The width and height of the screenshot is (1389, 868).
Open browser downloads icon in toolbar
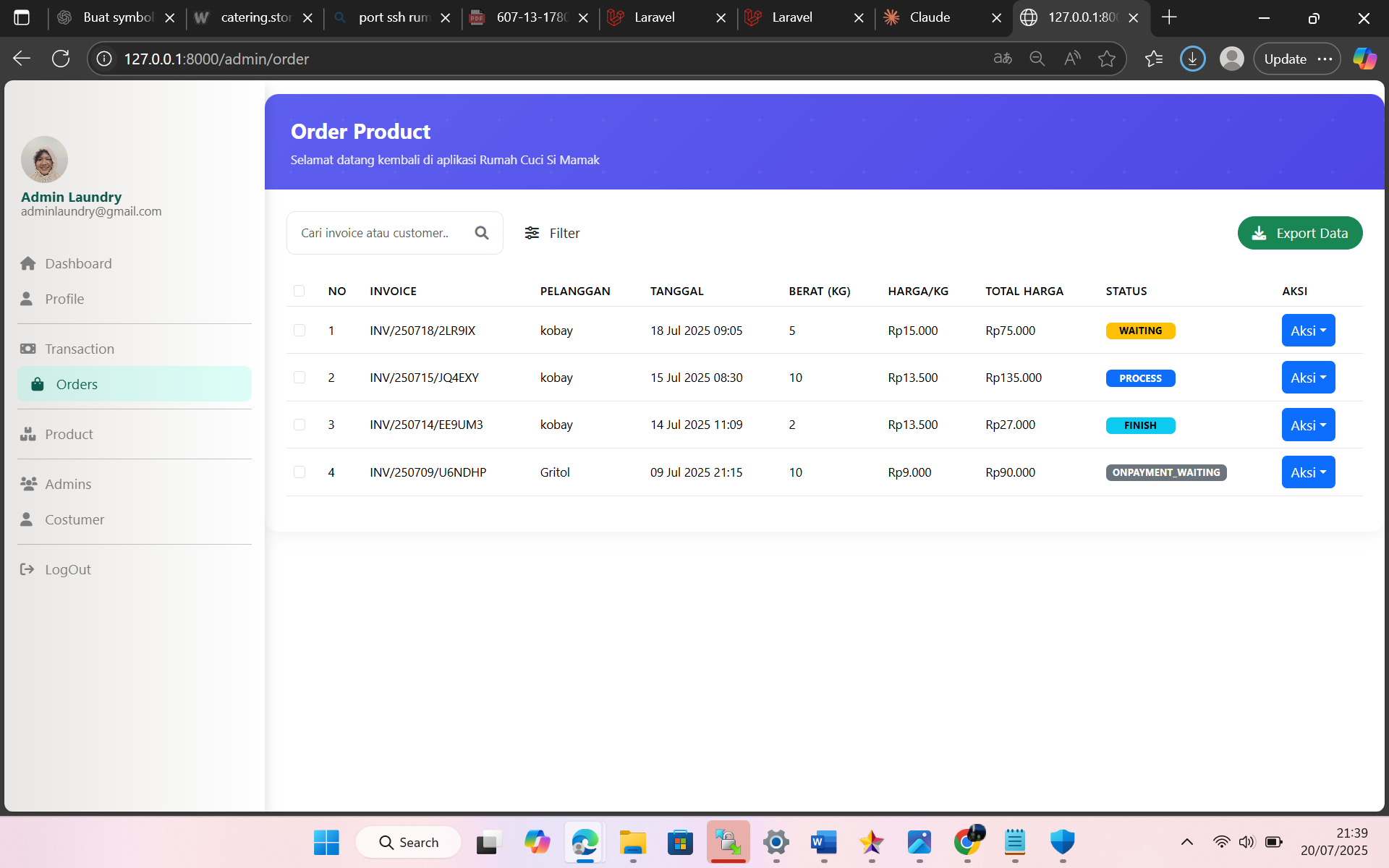click(x=1192, y=59)
